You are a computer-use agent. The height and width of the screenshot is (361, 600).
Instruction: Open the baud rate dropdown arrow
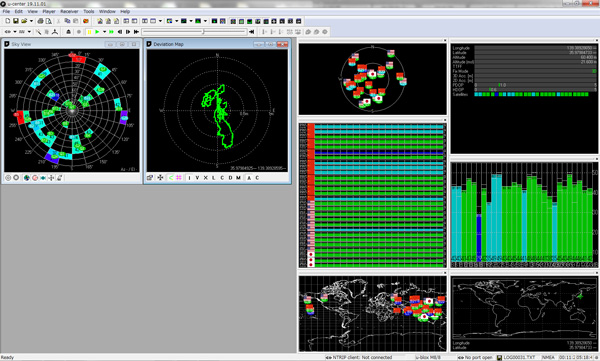click(x=29, y=32)
